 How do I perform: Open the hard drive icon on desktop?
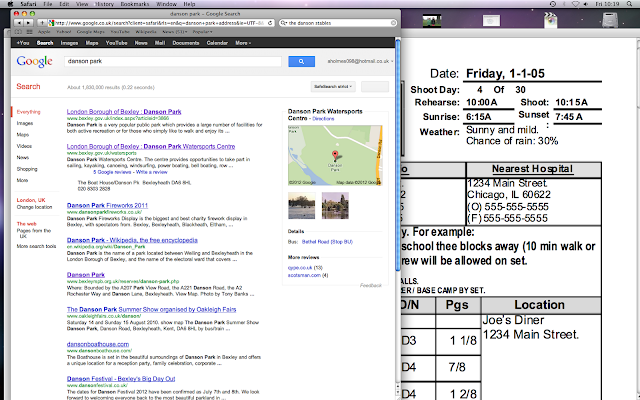[609, 20]
